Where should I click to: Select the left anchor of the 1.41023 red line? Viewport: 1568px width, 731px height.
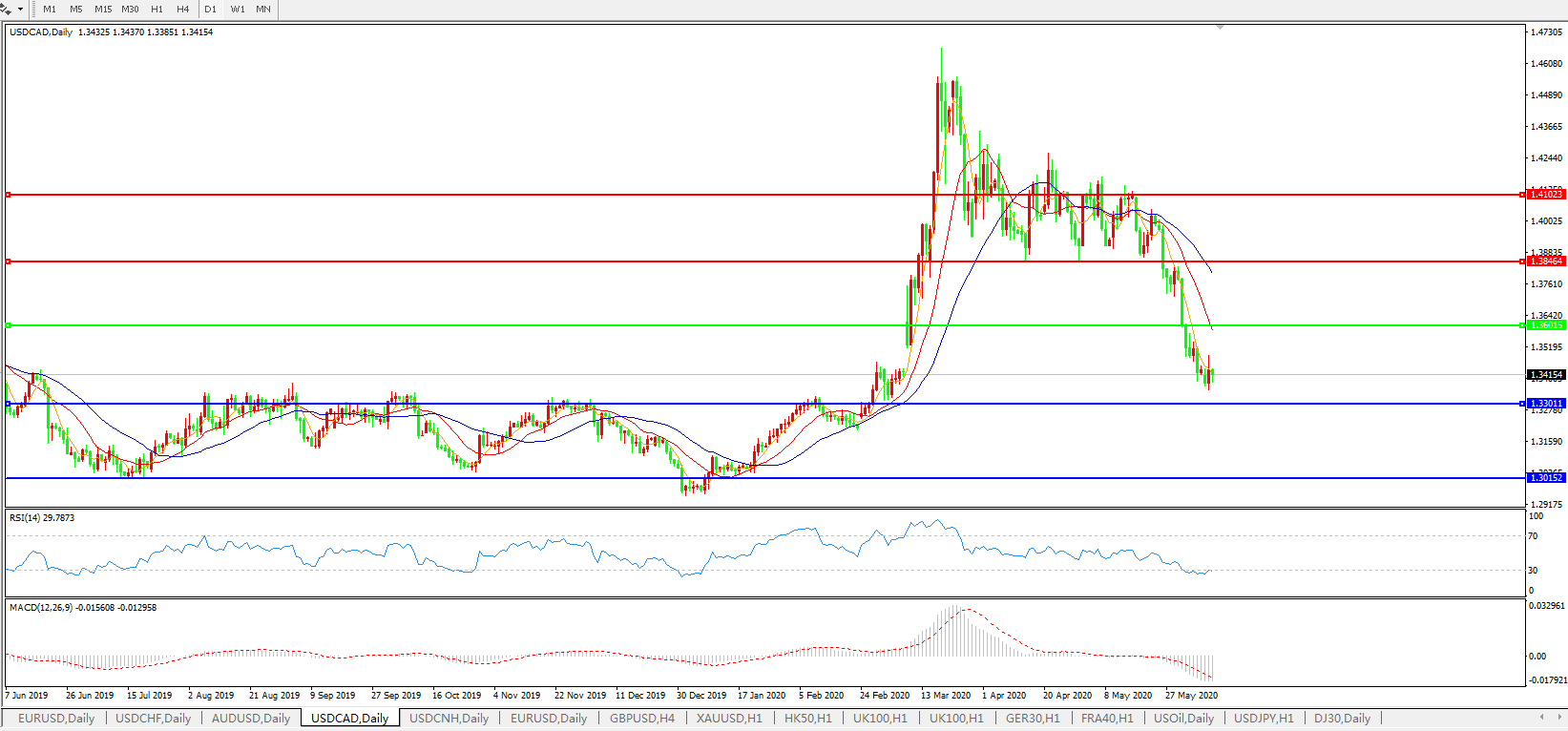pyautogui.click(x=8, y=195)
